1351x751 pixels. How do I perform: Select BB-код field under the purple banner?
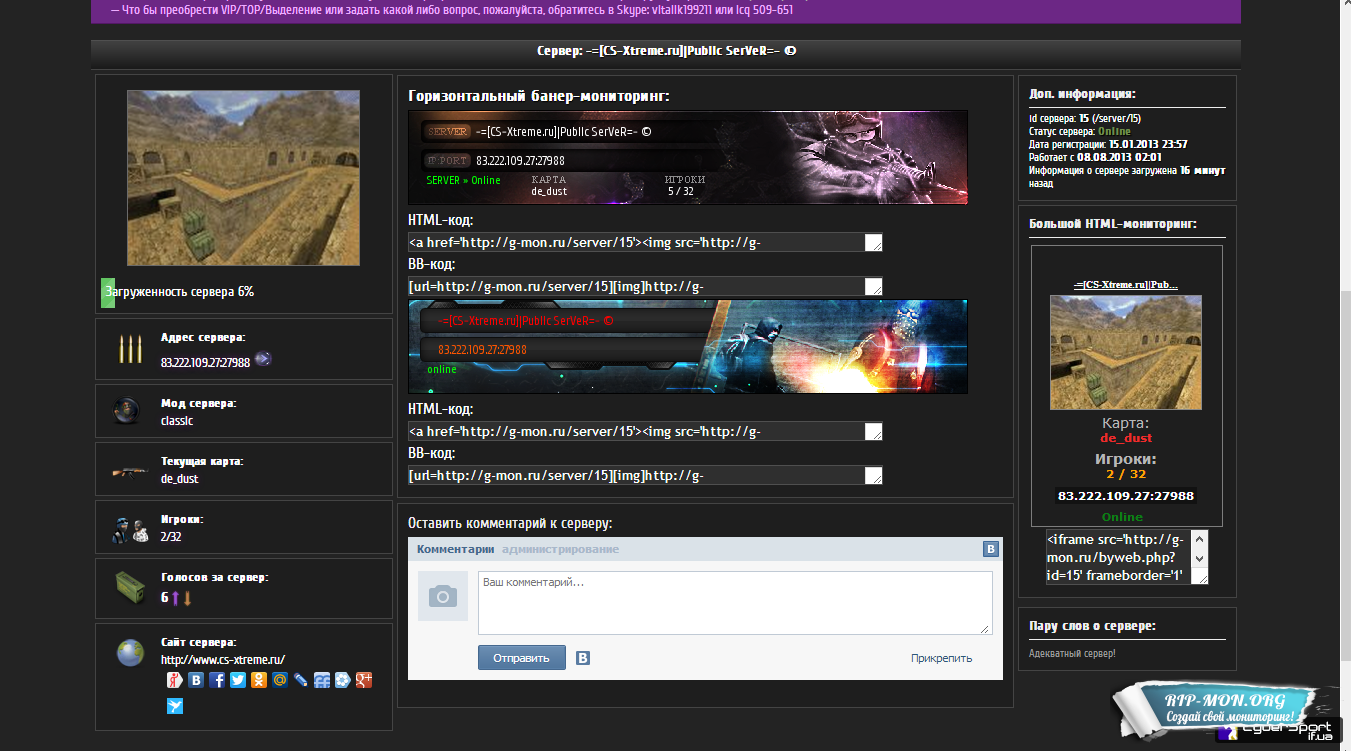tap(645, 287)
